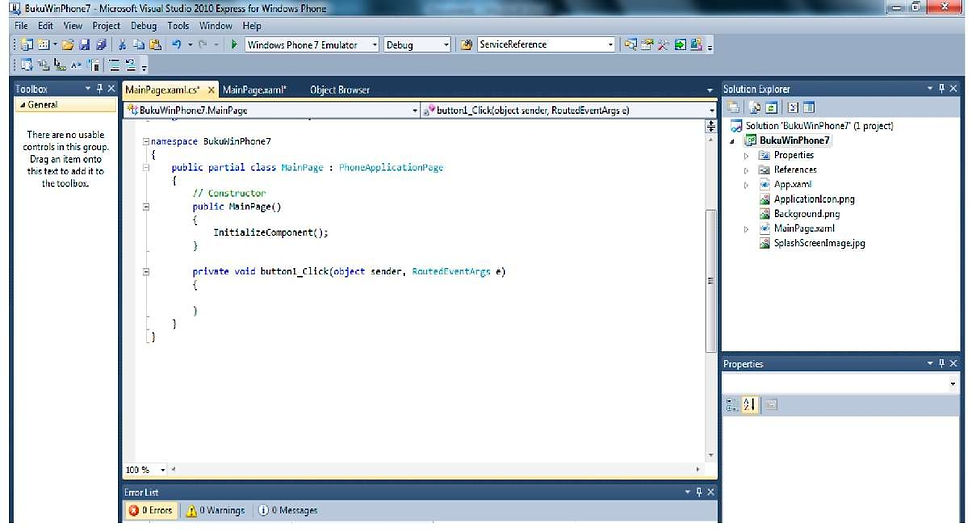Click the editor split bar above scrollbar
This screenshot has height=532, width=980.
tap(711, 126)
